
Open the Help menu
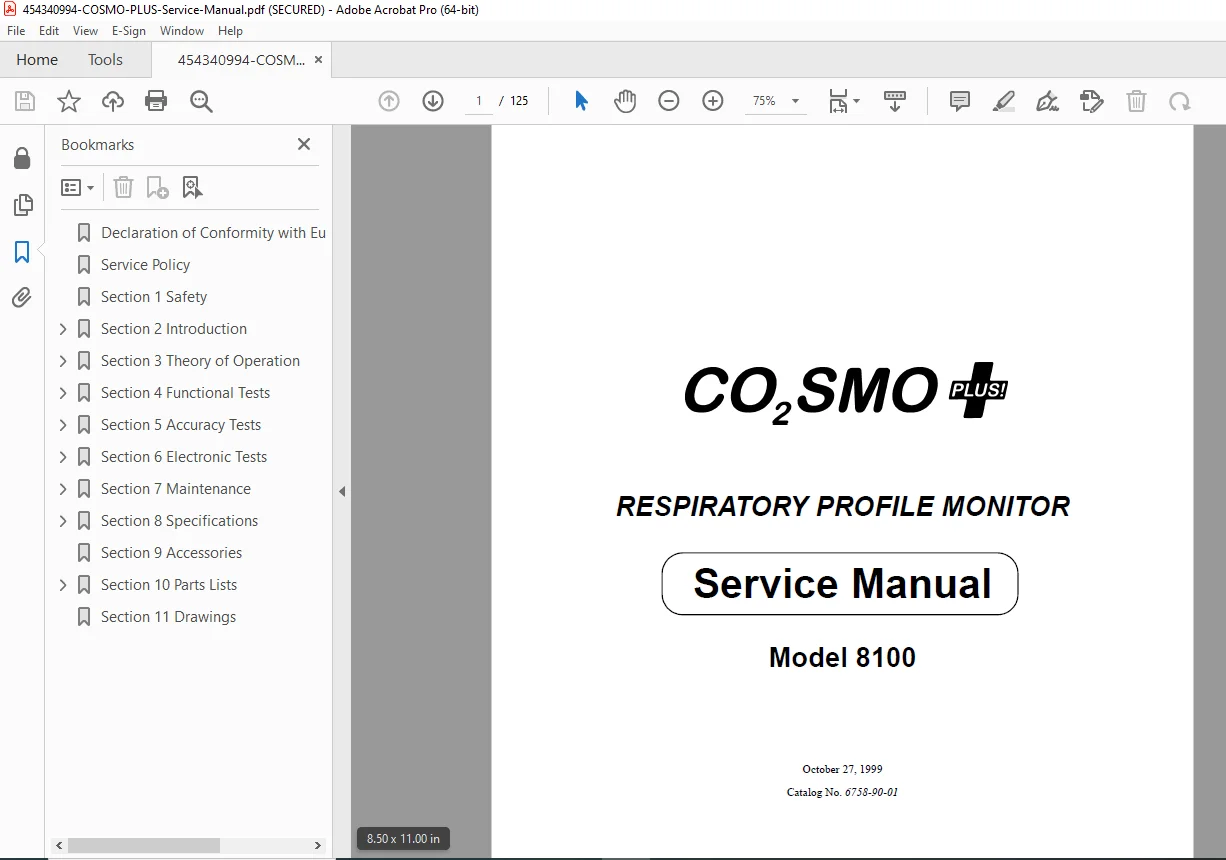231,31
